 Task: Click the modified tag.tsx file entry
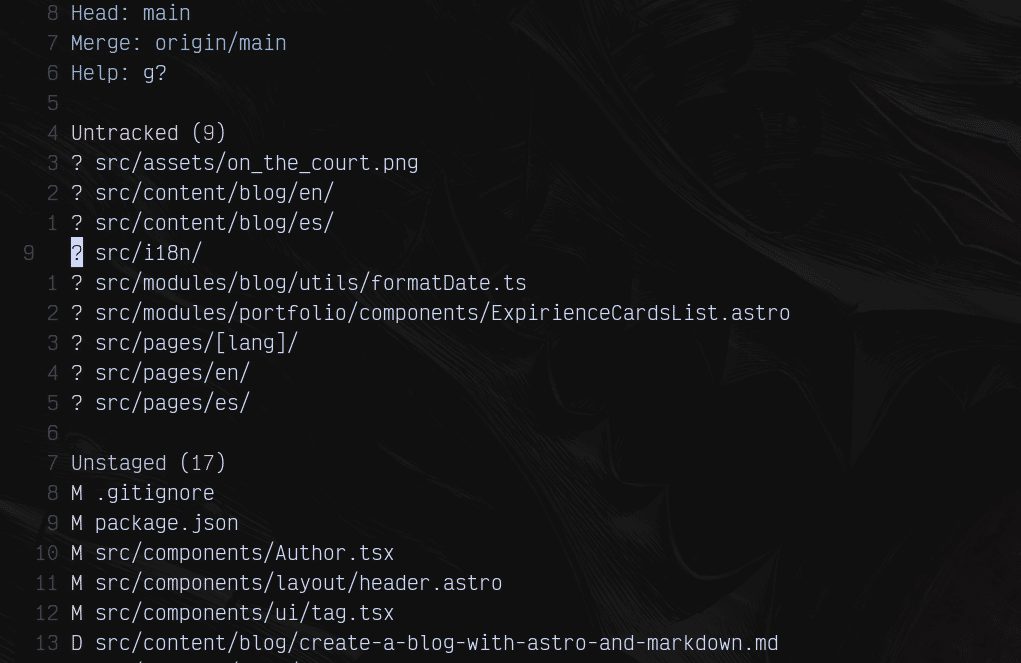coord(244,613)
